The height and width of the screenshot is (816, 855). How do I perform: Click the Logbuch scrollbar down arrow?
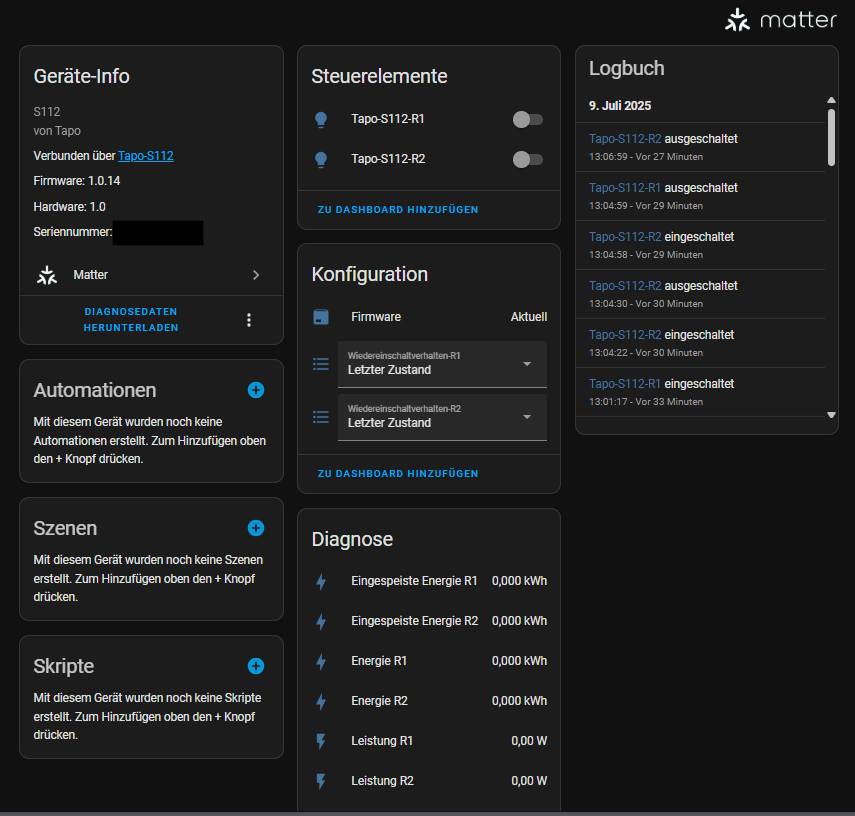tap(831, 414)
